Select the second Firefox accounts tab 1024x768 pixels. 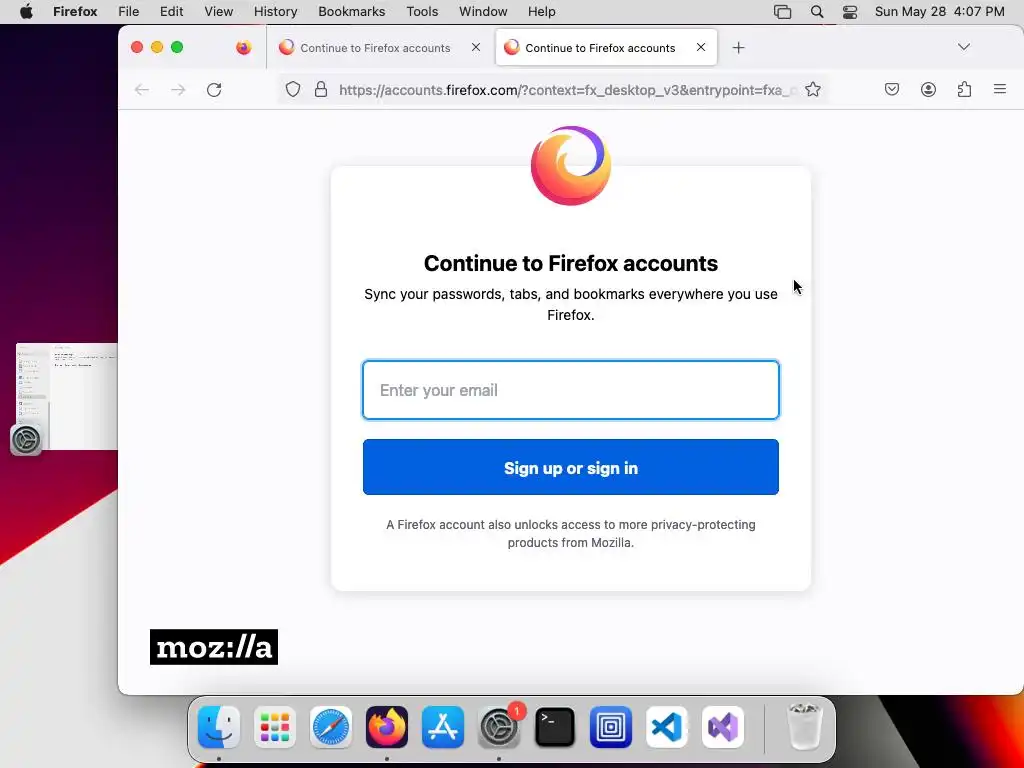click(x=606, y=48)
